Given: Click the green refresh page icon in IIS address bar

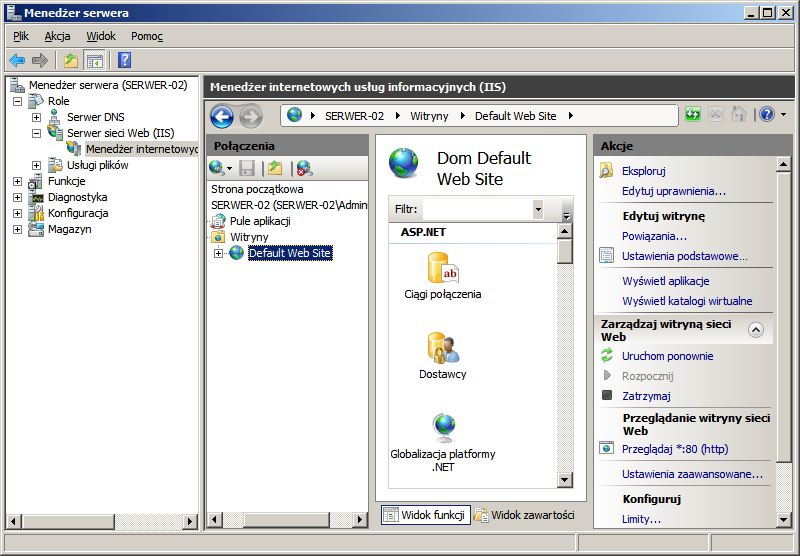Looking at the screenshot, I should coord(693,114).
